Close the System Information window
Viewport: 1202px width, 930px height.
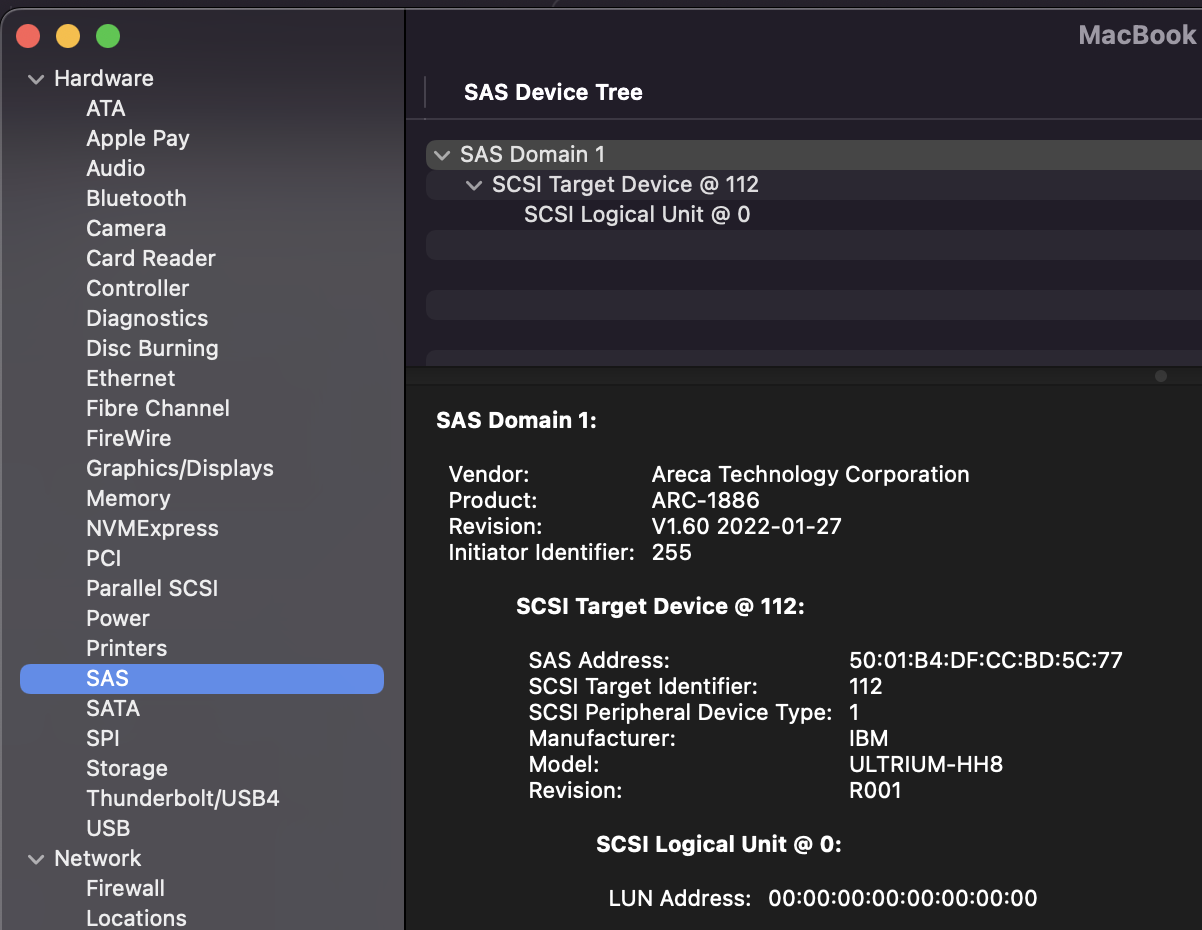tap(28, 37)
